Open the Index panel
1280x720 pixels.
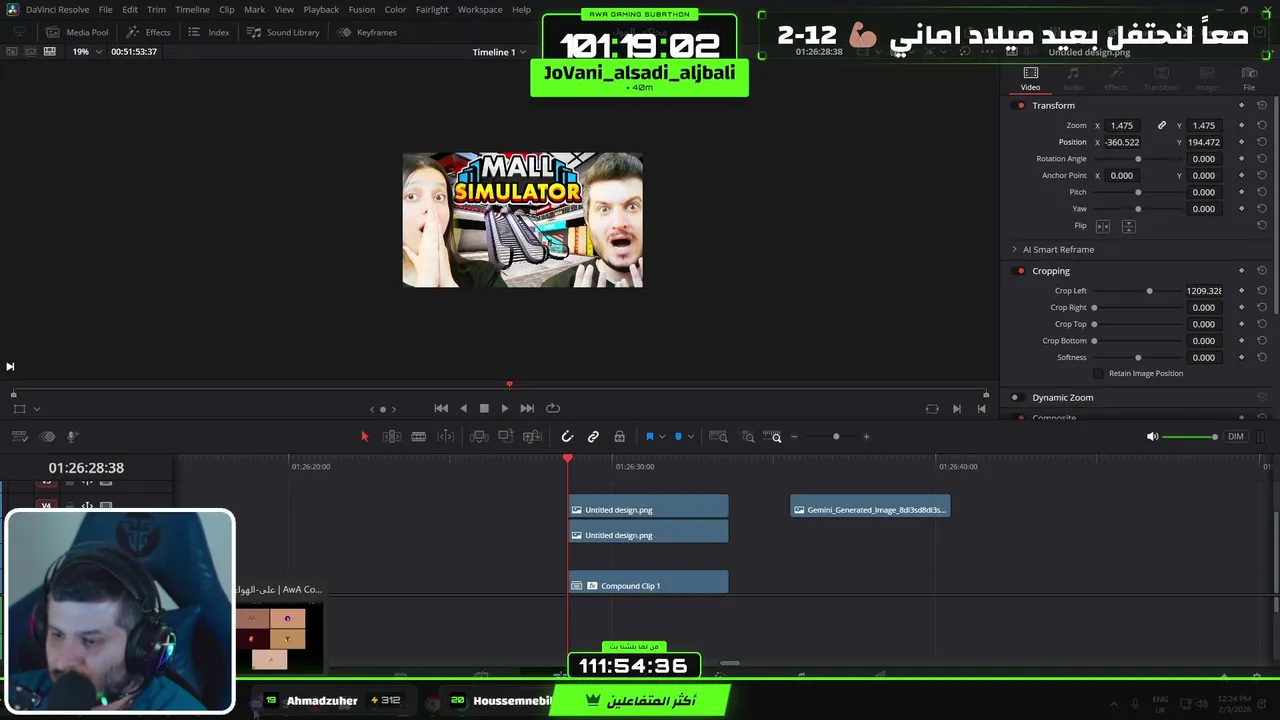coord(209,32)
